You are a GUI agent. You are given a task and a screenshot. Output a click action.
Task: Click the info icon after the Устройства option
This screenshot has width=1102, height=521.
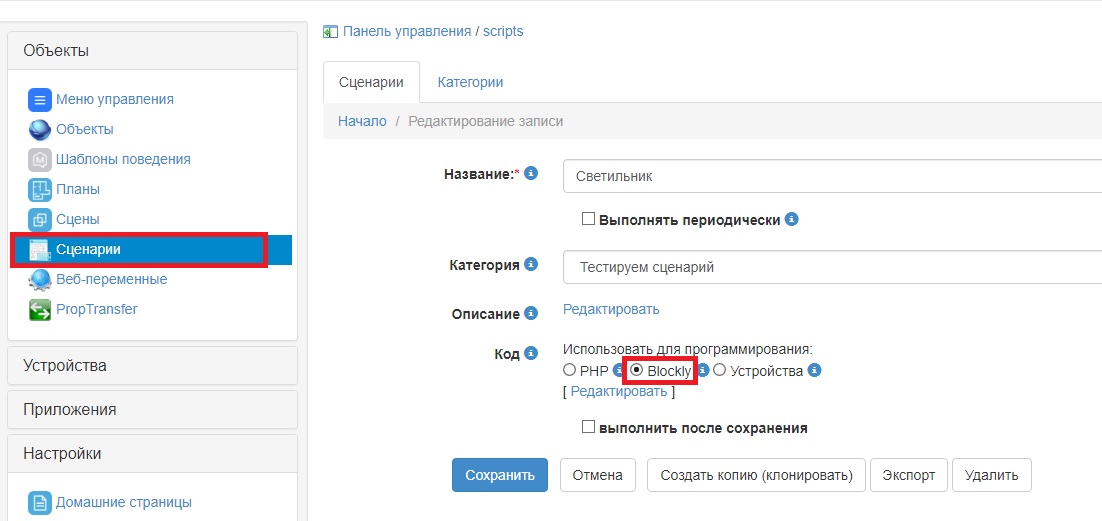(815, 371)
